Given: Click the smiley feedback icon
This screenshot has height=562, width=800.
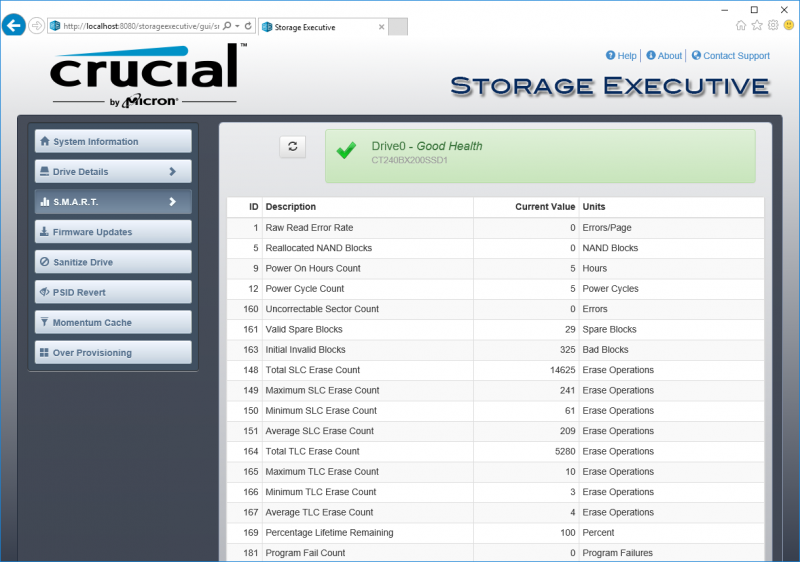Looking at the screenshot, I should click(789, 25).
